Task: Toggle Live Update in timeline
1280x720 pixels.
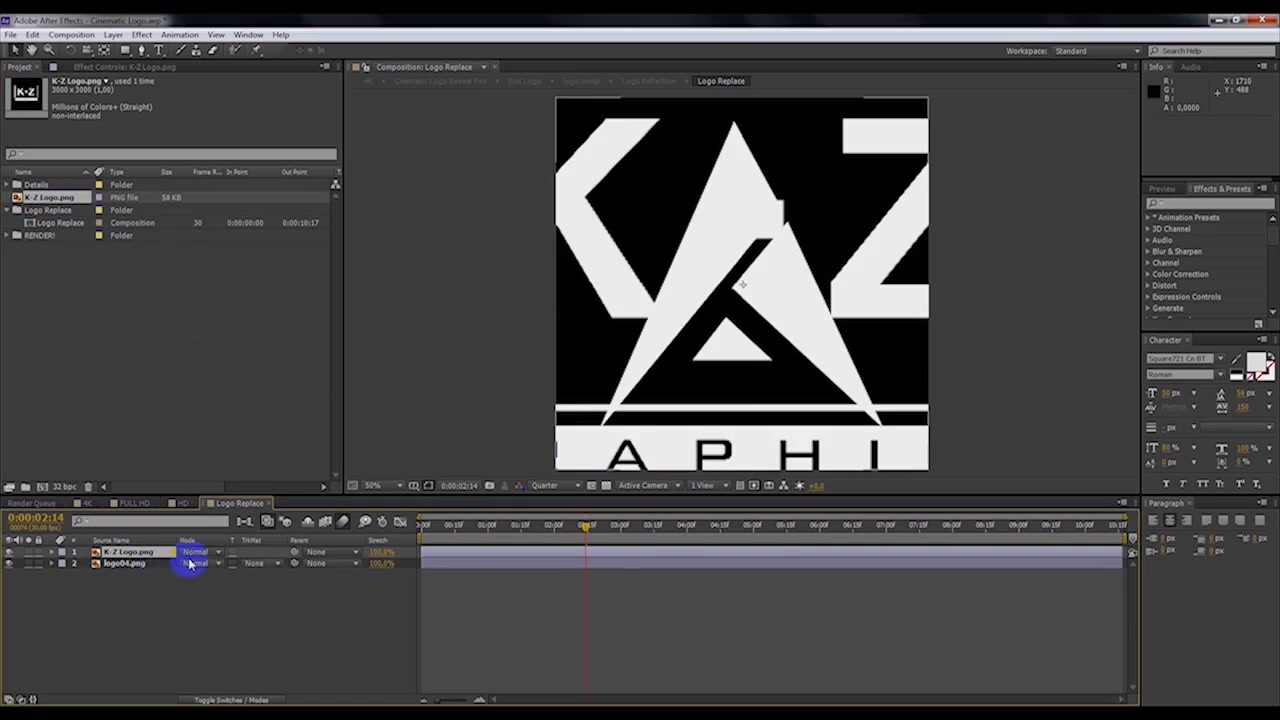Action: point(267,521)
